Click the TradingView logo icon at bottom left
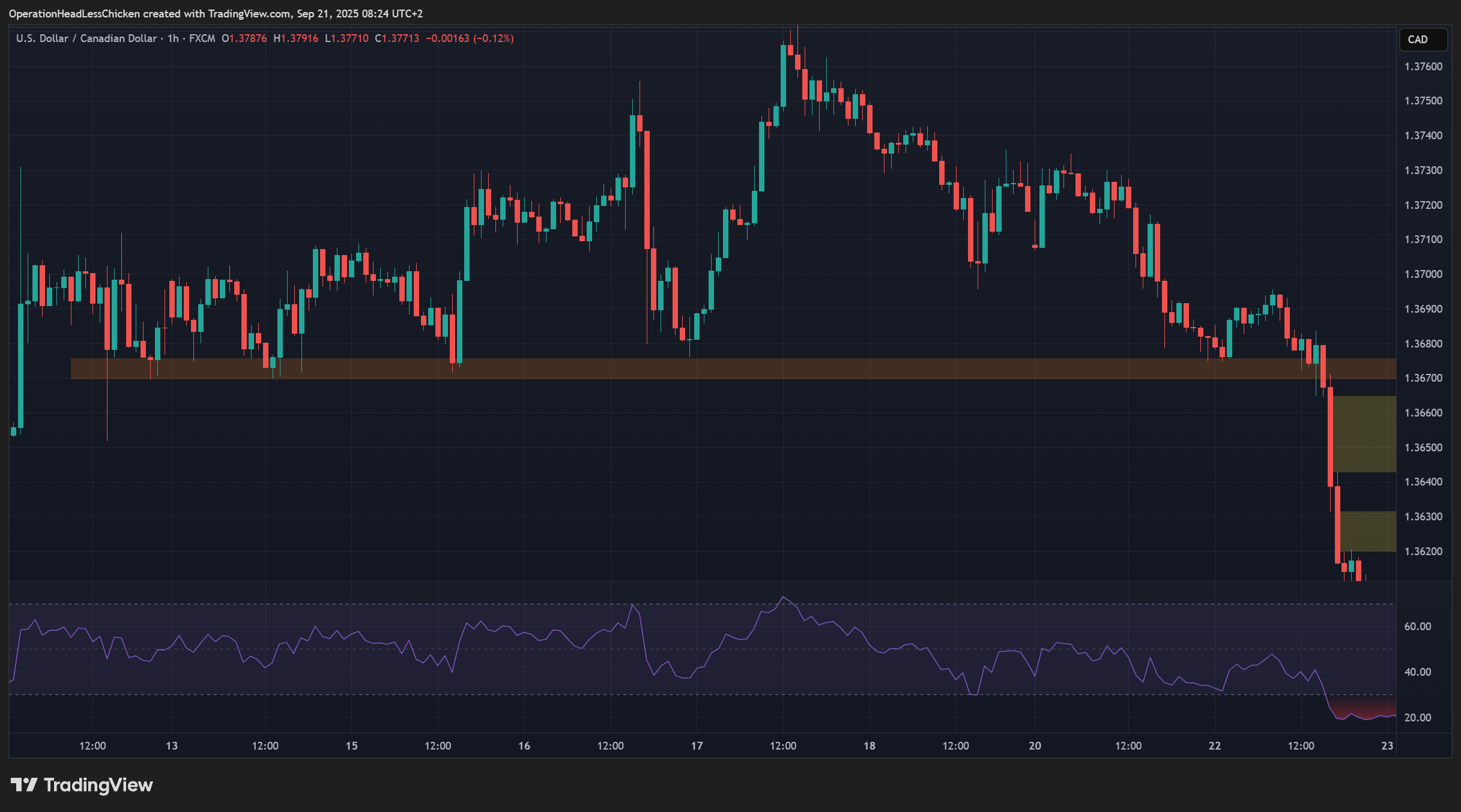The width and height of the screenshot is (1461, 812). pos(24,784)
